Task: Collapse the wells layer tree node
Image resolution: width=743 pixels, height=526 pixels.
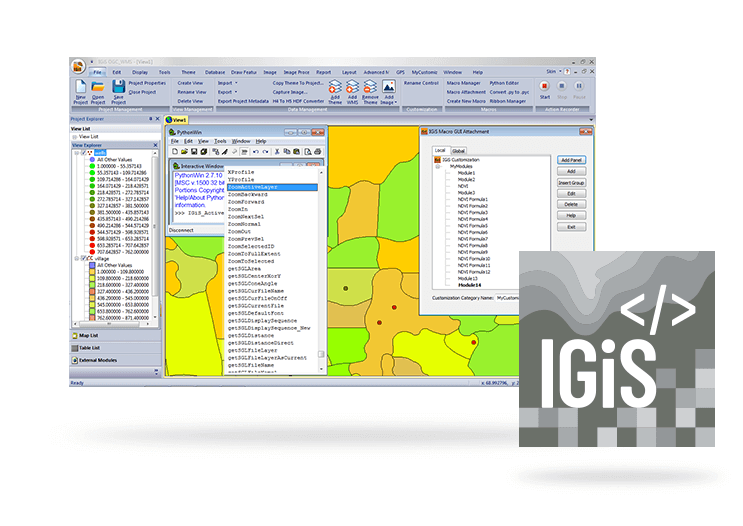Action: (77, 153)
